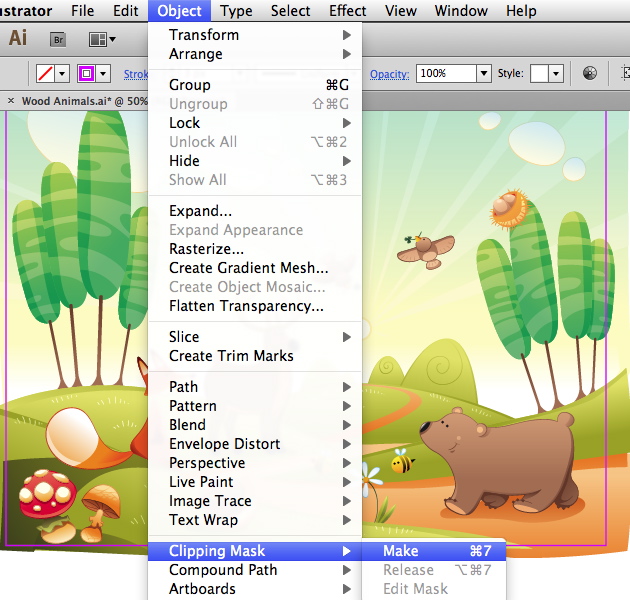Expand the Blend submenu
This screenshot has width=630, height=600.
coord(255,425)
